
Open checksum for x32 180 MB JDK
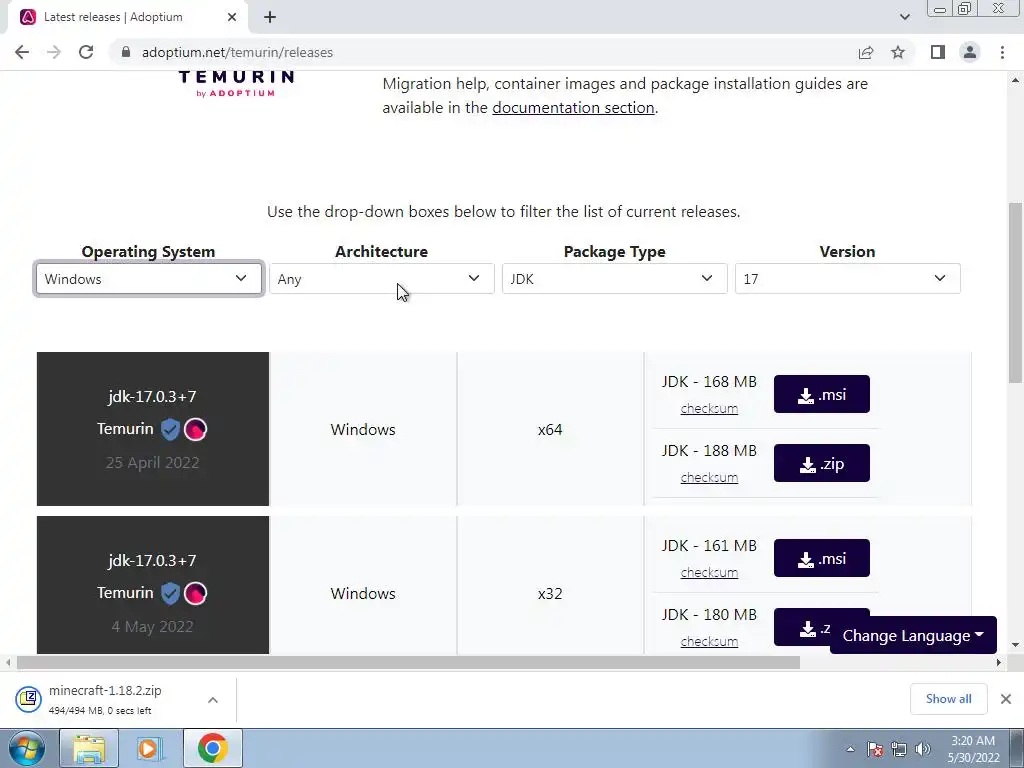tap(709, 642)
